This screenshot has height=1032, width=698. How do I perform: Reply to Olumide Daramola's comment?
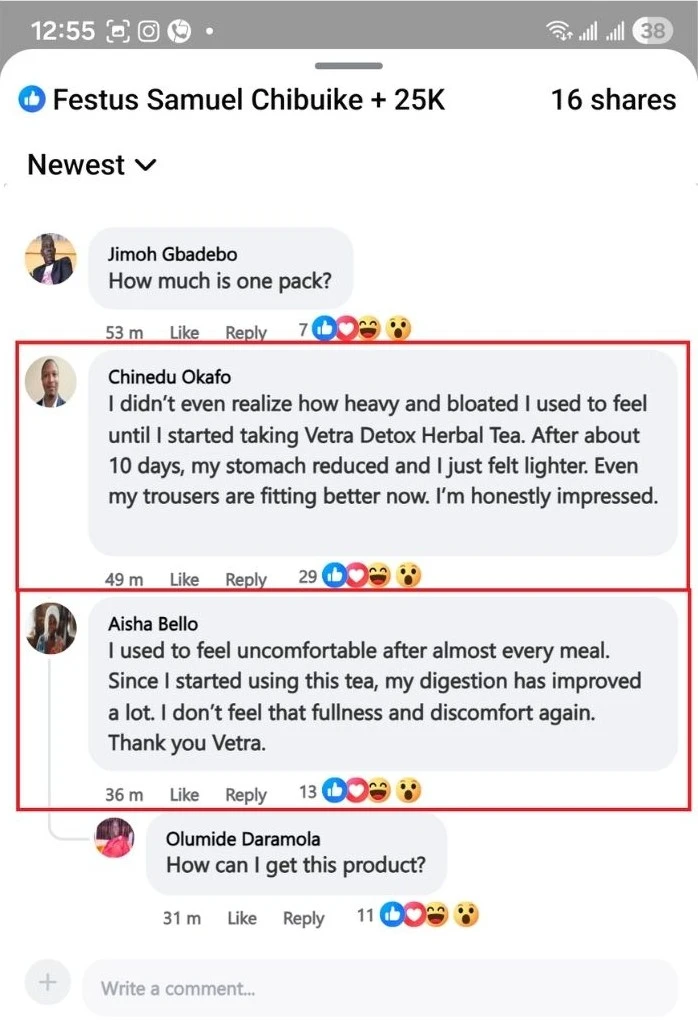303,918
